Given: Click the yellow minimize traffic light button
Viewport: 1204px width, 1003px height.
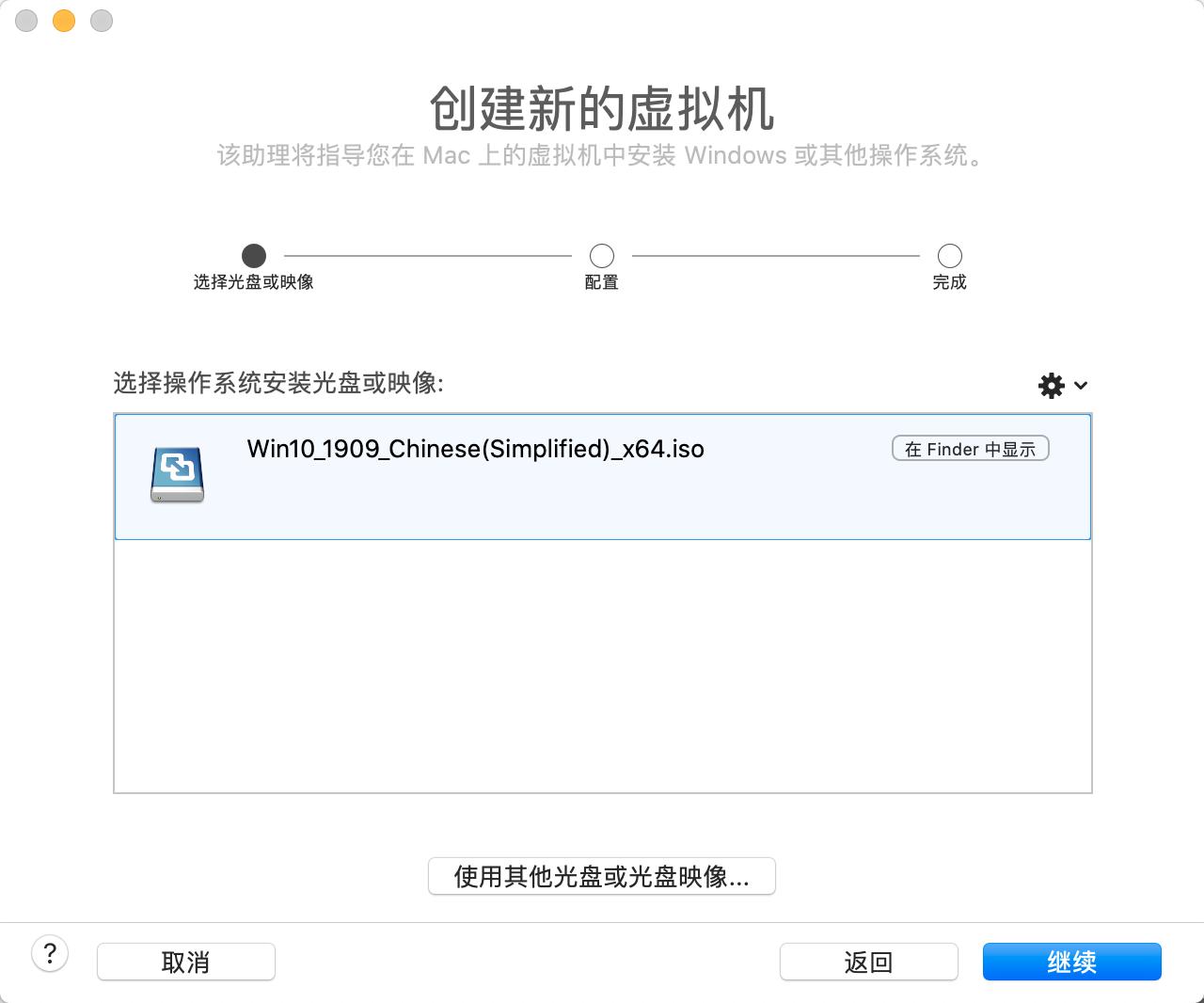Looking at the screenshot, I should [x=63, y=21].
